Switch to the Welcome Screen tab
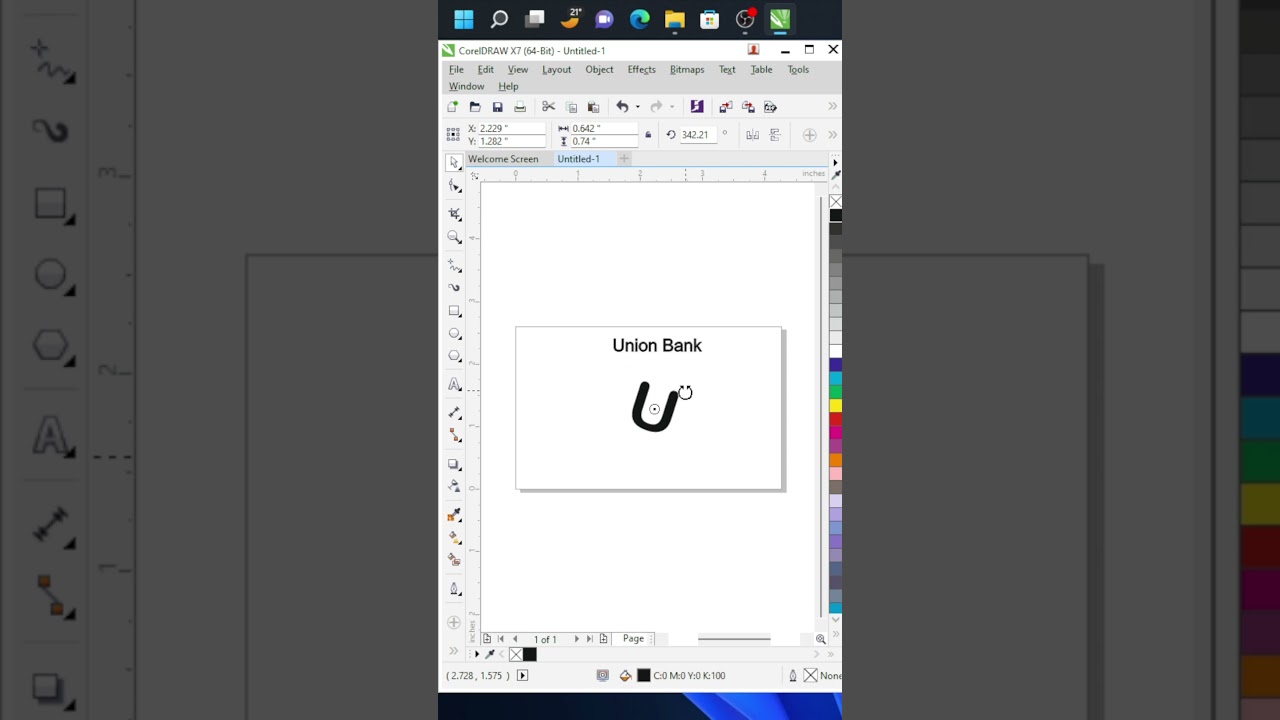This screenshot has height=720, width=1280. (x=503, y=159)
